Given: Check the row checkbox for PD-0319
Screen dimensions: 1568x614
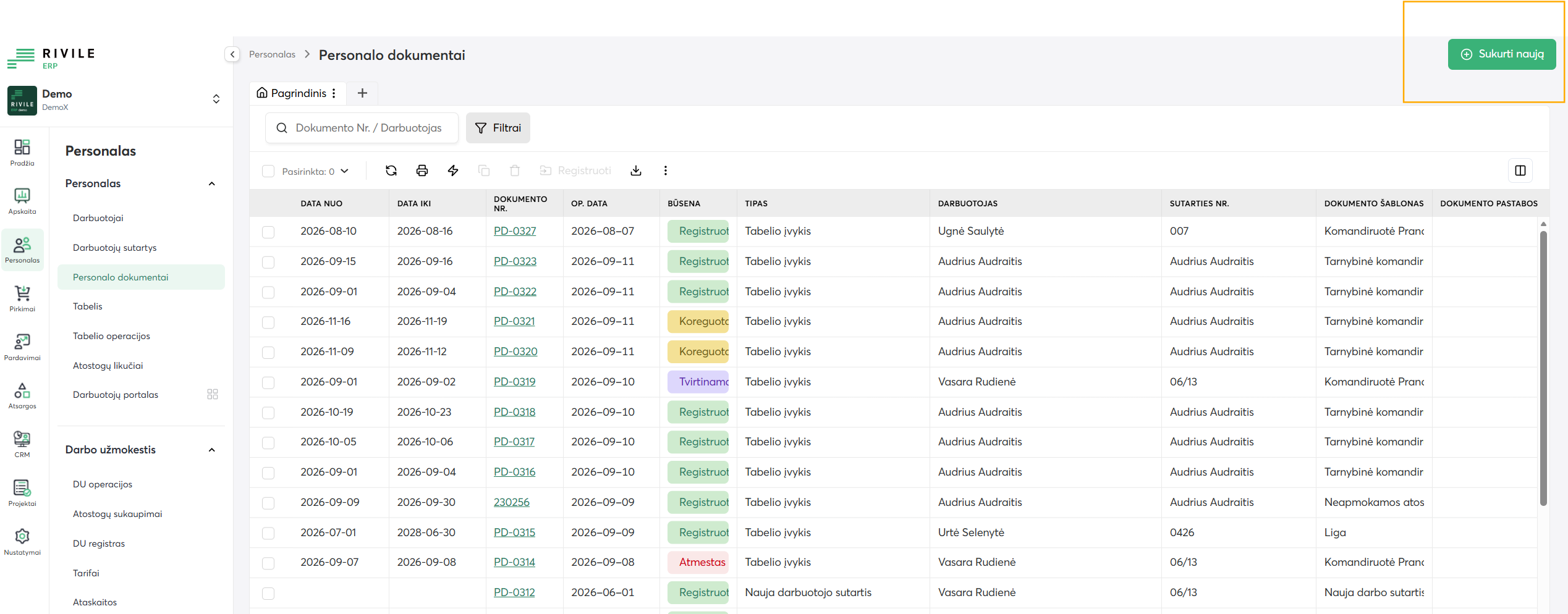Looking at the screenshot, I should (268, 382).
